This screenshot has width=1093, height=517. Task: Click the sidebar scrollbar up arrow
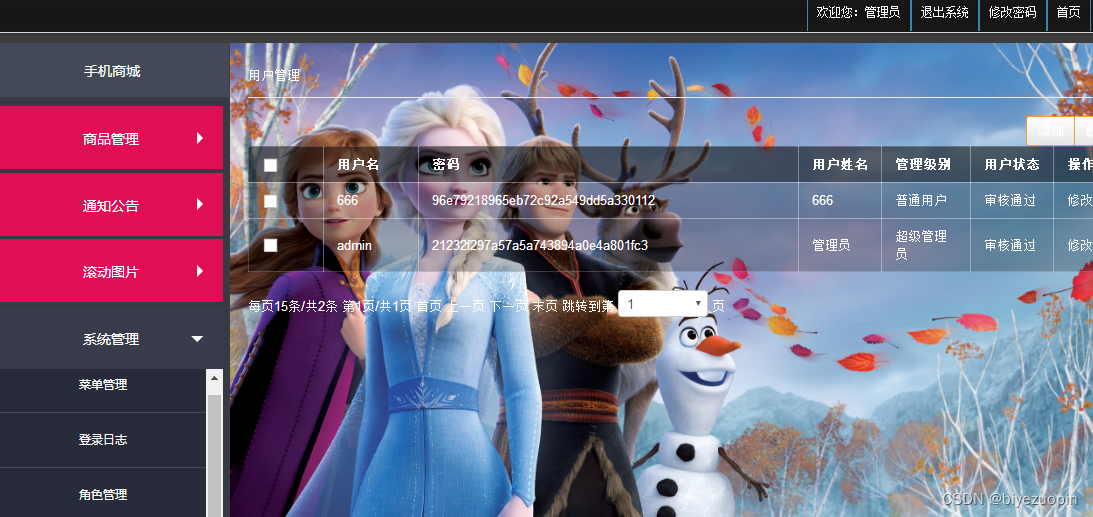pos(214,378)
